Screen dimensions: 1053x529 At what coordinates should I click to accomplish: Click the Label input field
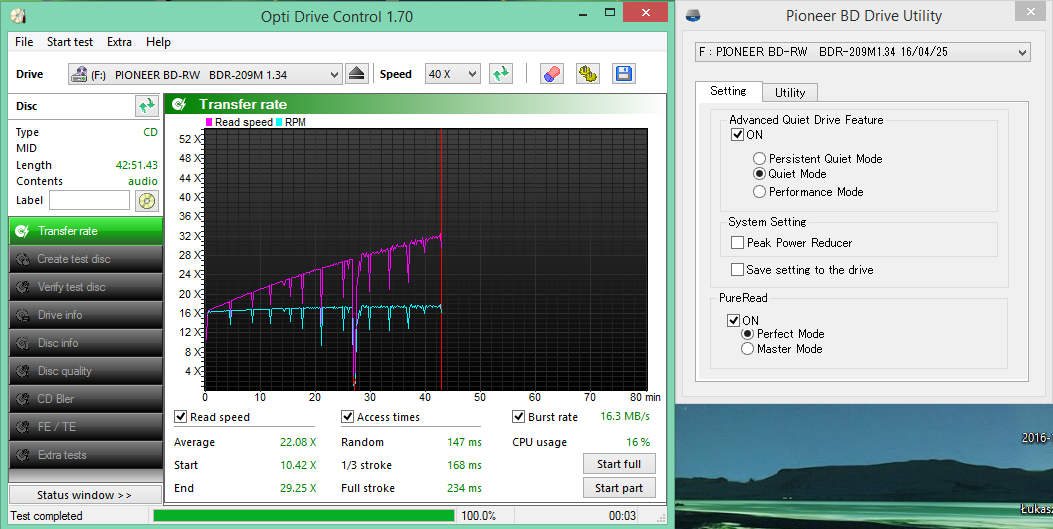tap(89, 200)
